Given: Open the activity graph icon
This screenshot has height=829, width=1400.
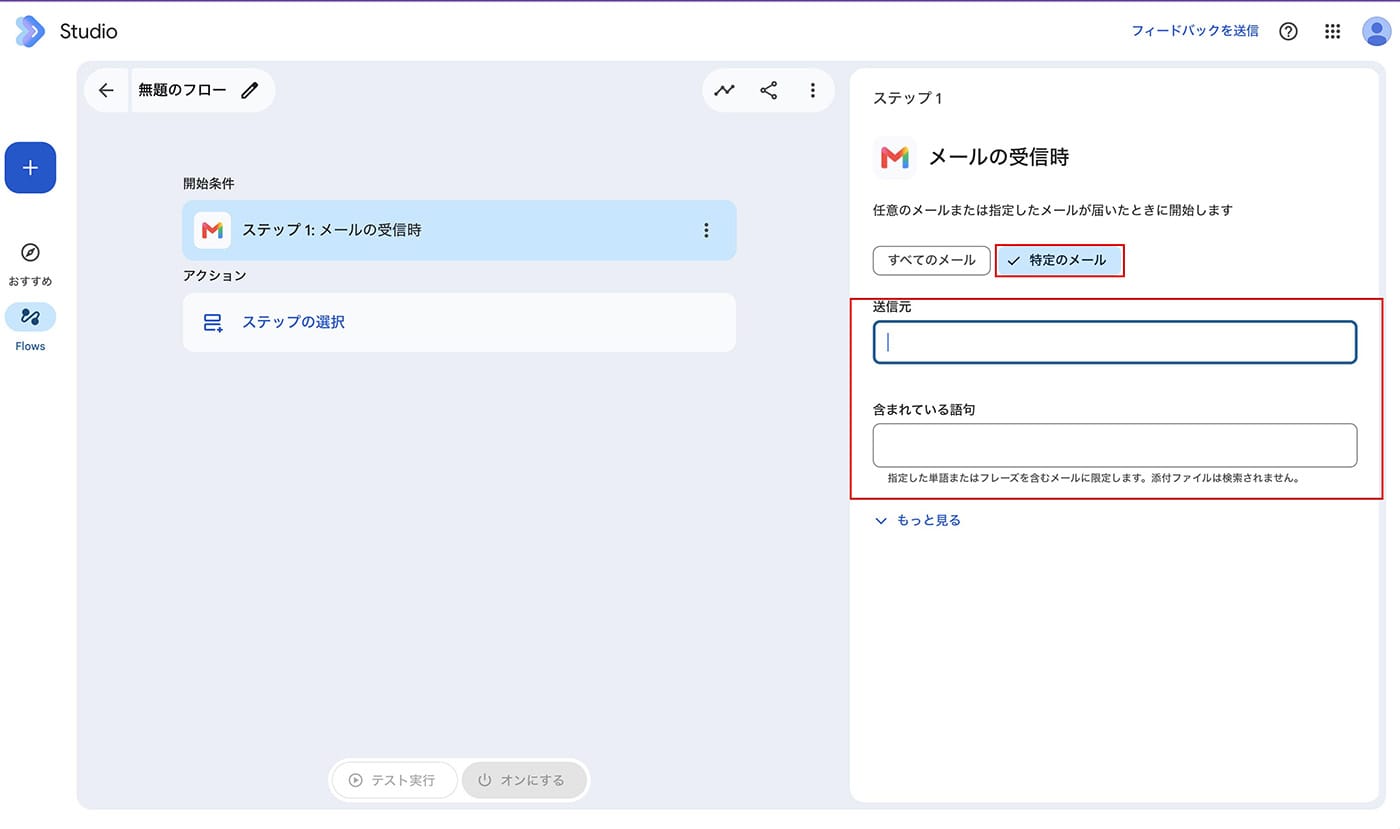Looking at the screenshot, I should tap(725, 90).
